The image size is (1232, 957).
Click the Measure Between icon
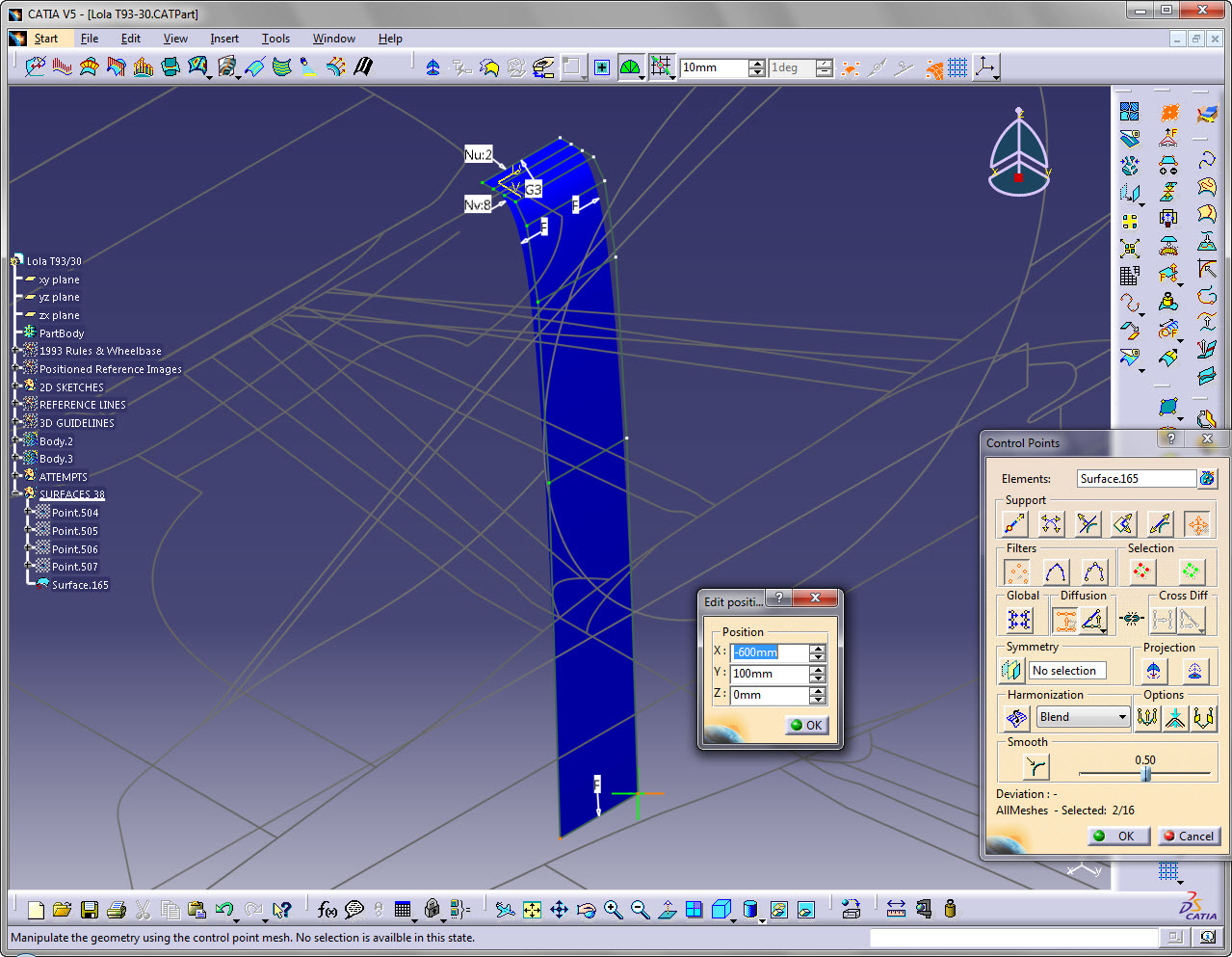896,909
